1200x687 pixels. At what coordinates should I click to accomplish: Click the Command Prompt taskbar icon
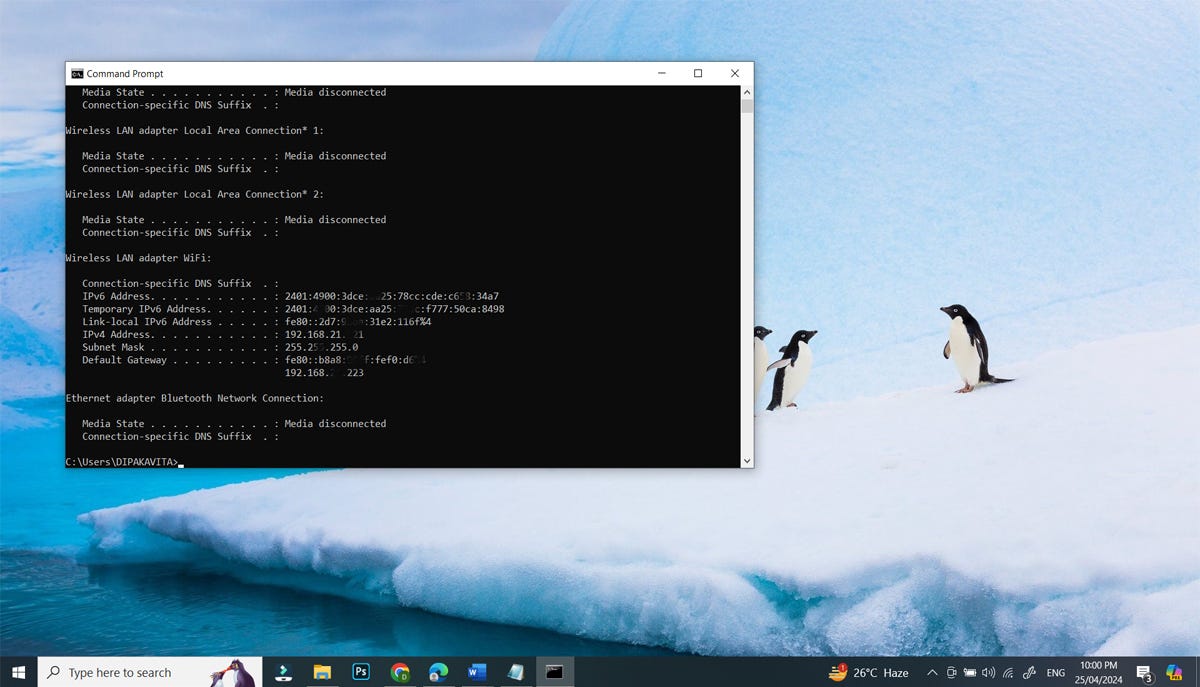tap(554, 672)
